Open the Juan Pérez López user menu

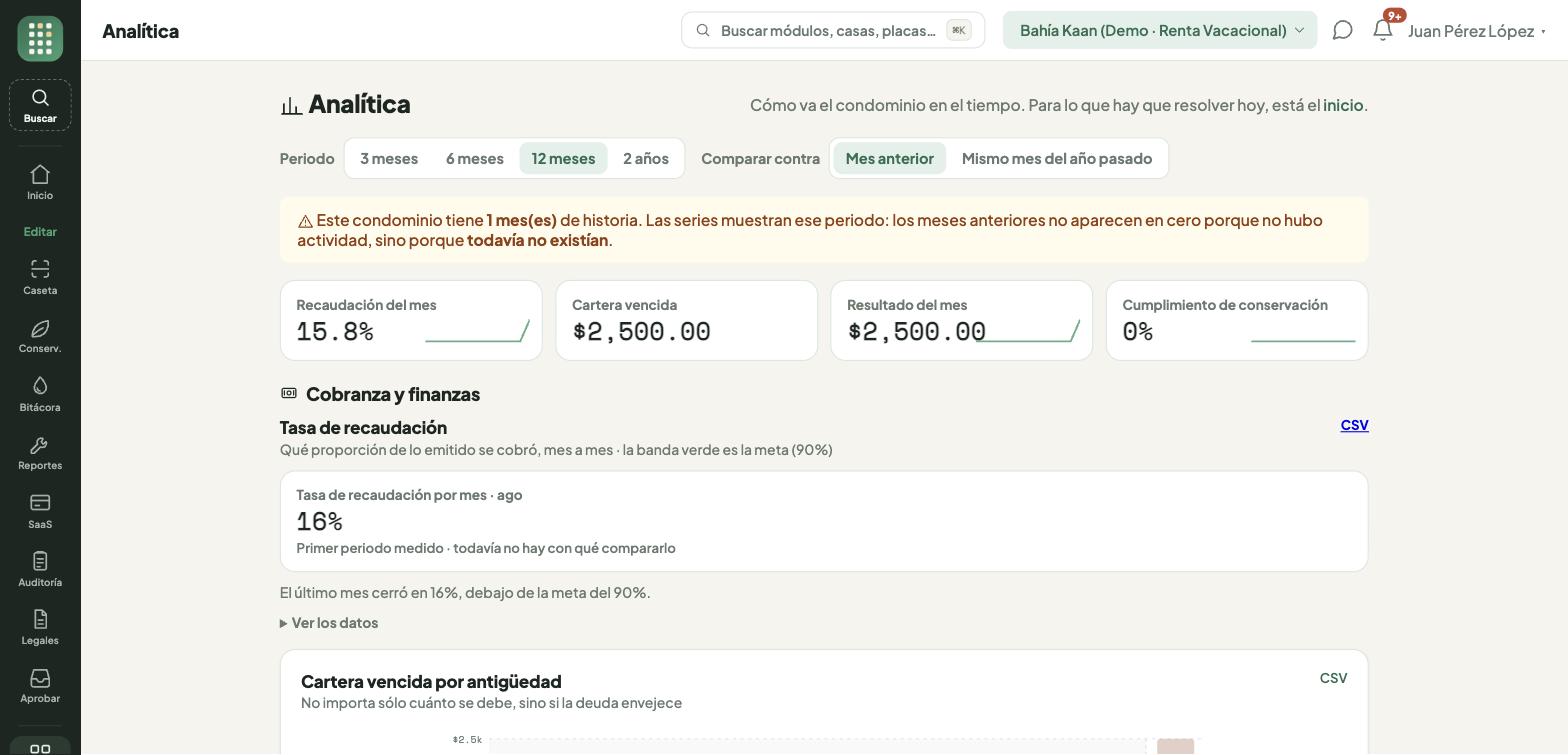[x=1477, y=31]
